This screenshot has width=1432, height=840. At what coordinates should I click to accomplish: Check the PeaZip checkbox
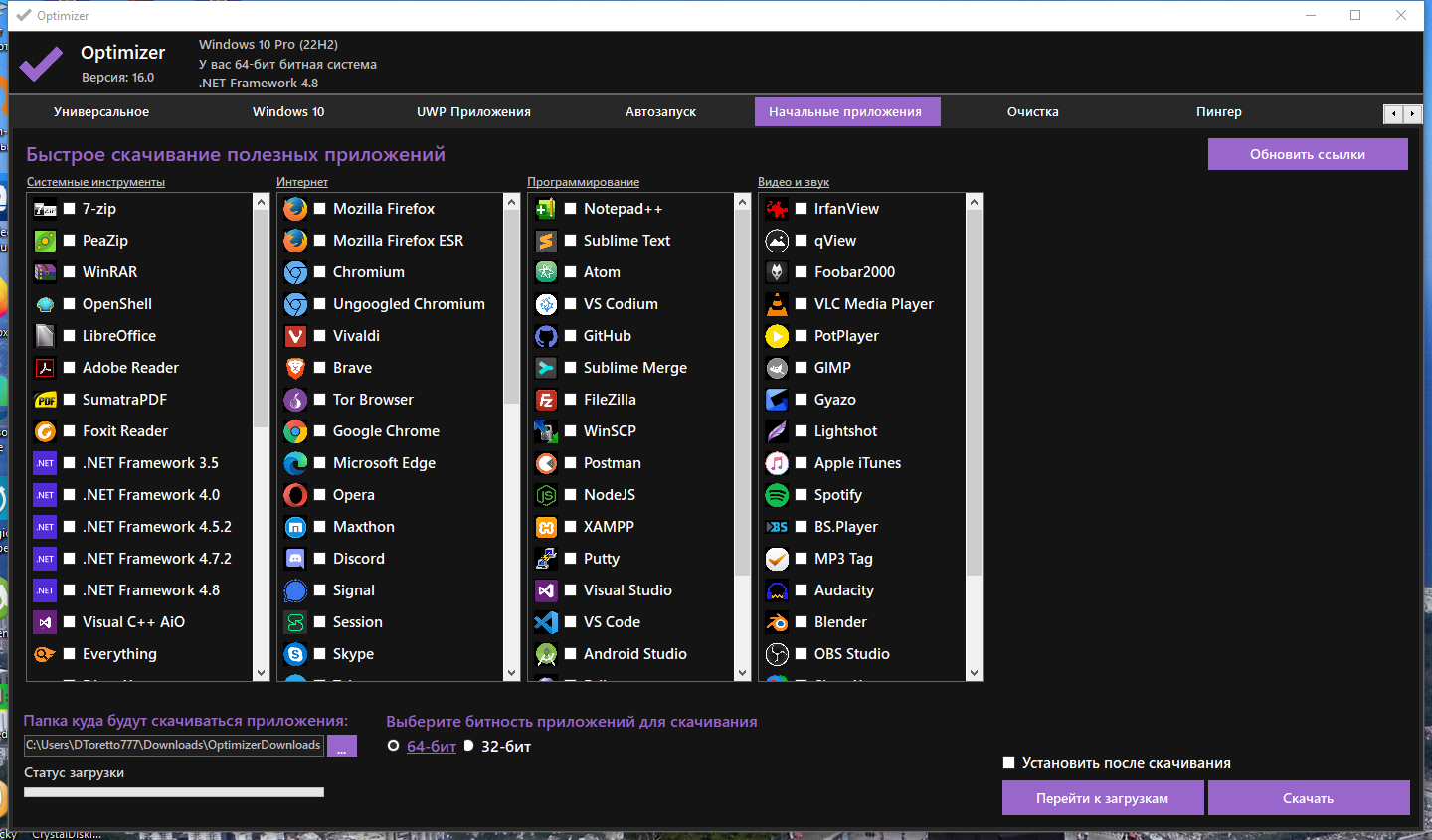[x=70, y=241]
